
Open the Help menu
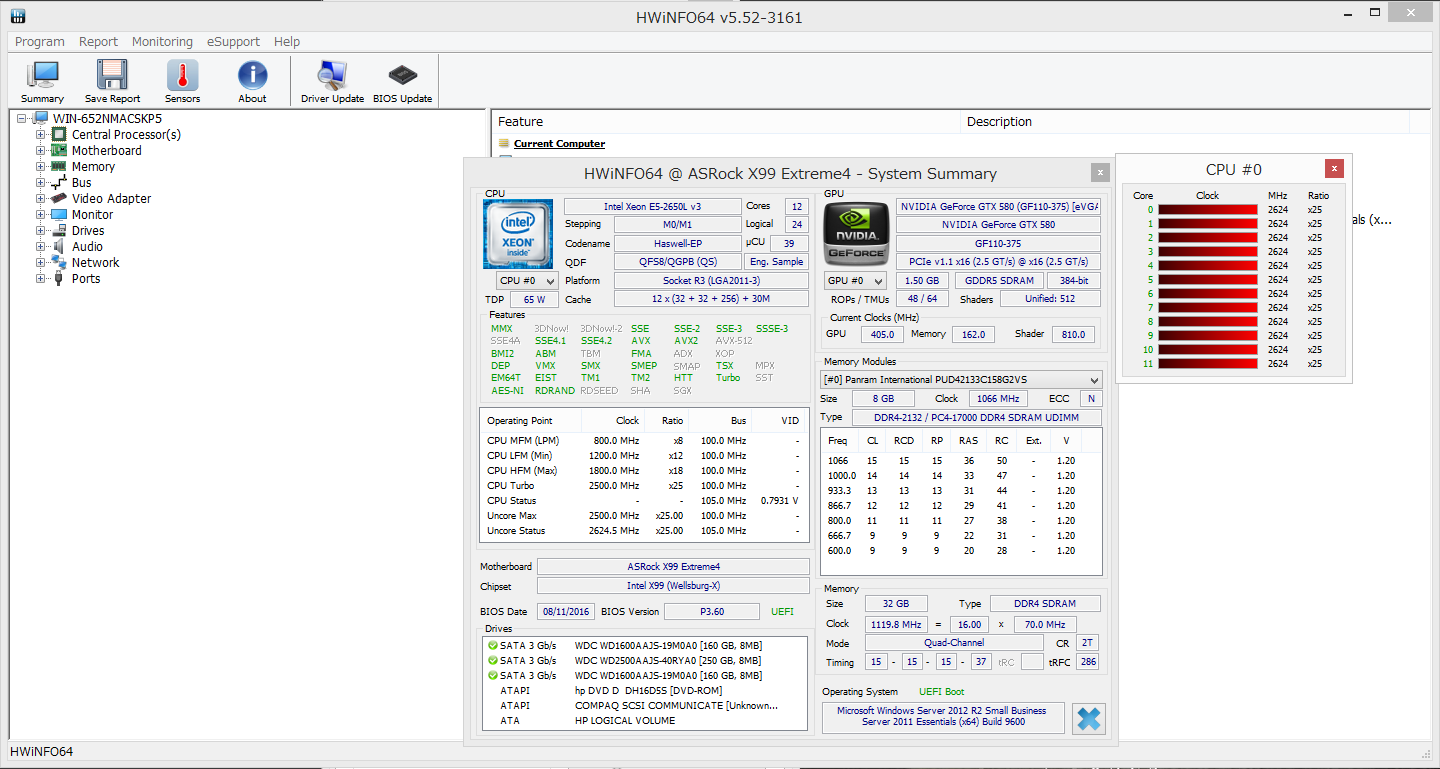tap(287, 41)
